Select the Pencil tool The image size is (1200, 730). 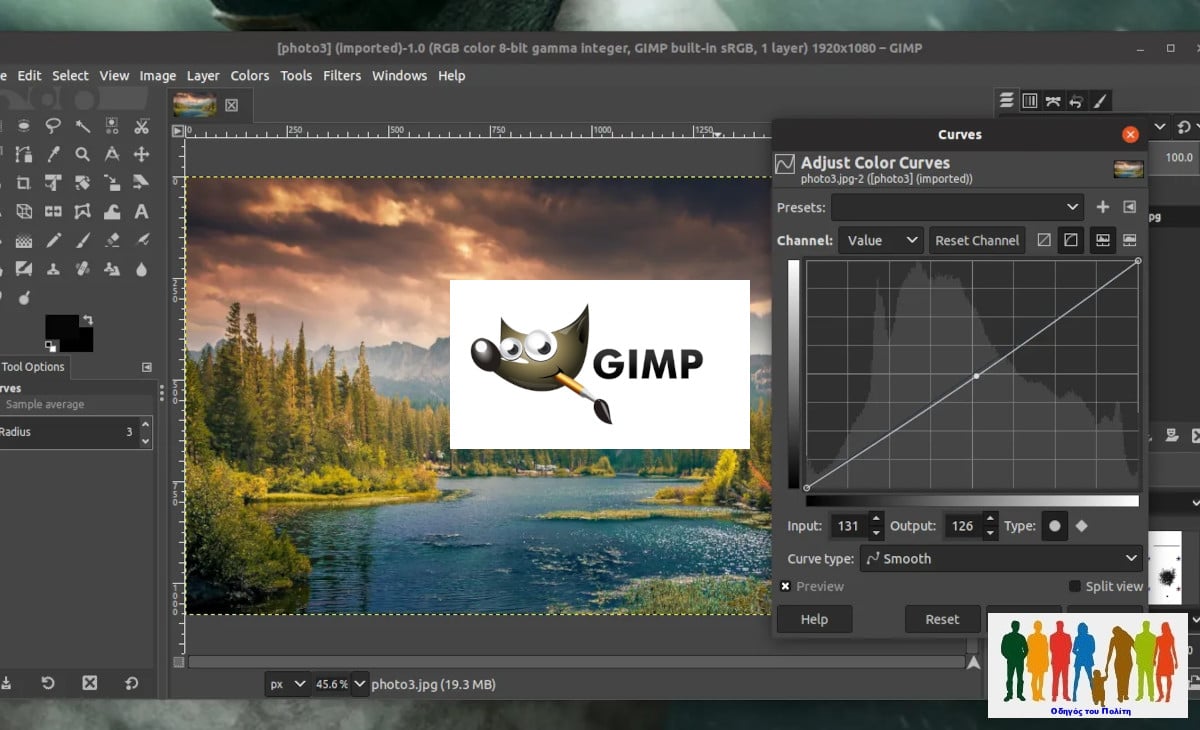coord(53,240)
